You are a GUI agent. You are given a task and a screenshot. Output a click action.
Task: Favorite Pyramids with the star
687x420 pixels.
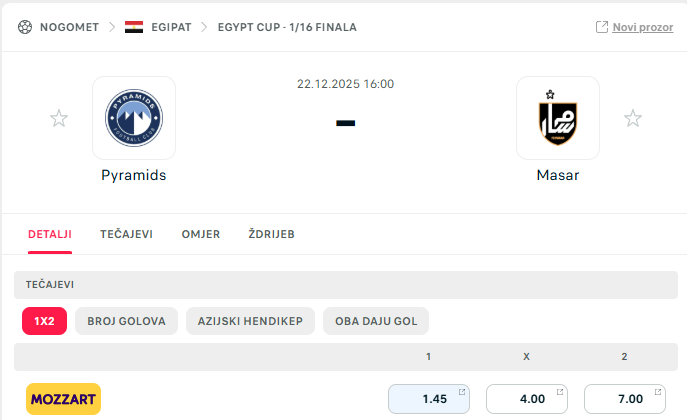59,119
